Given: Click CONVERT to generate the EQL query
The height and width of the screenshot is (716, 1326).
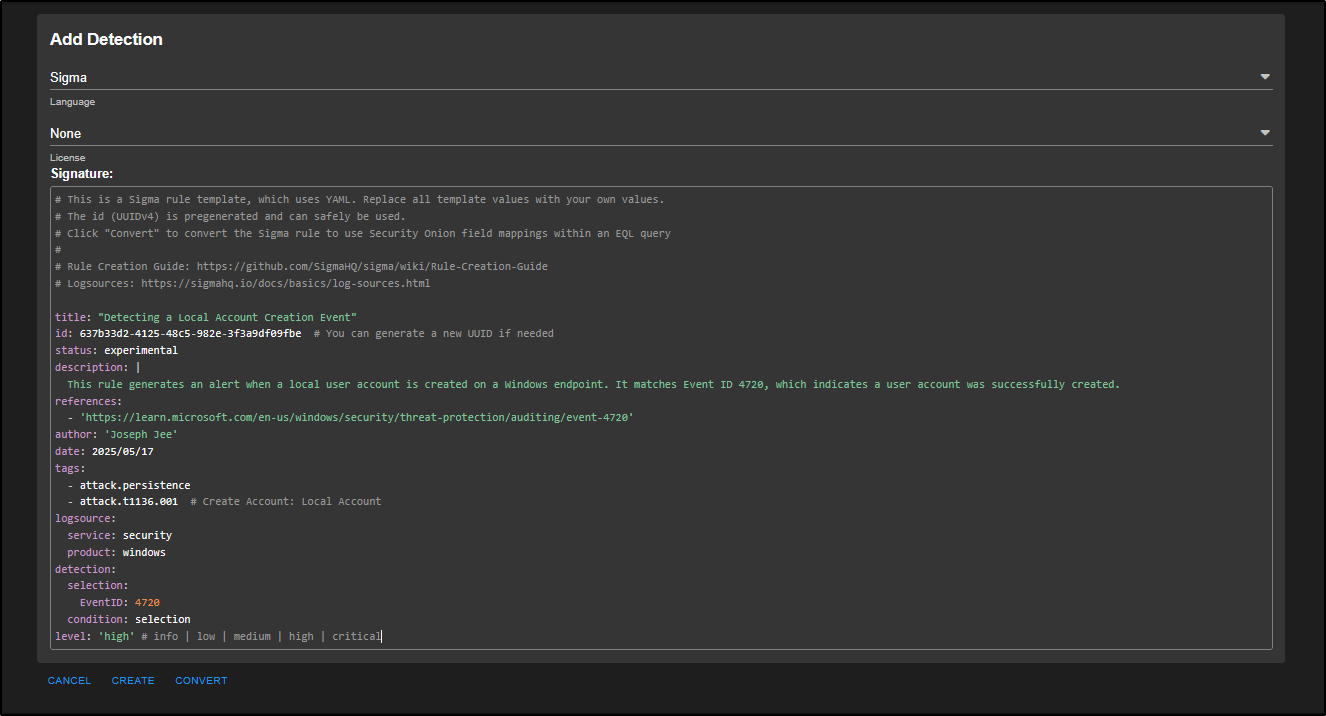Looking at the screenshot, I should click(201, 681).
